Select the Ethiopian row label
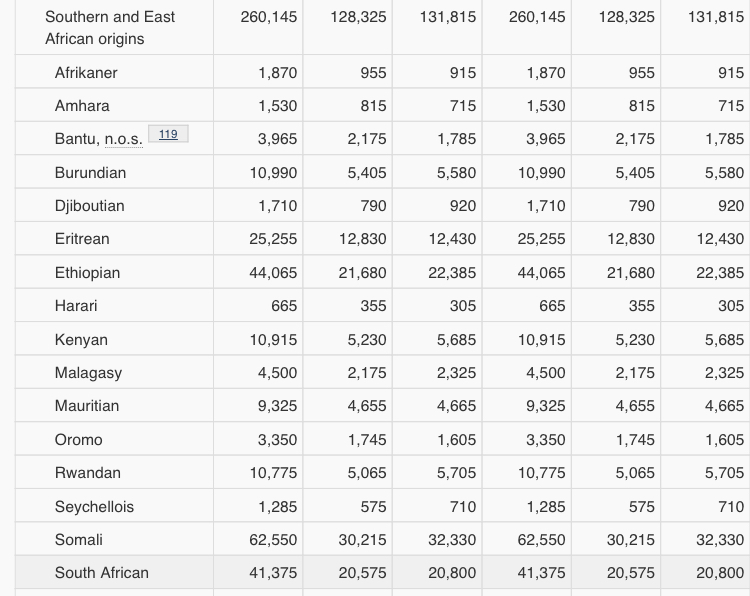 (87, 273)
